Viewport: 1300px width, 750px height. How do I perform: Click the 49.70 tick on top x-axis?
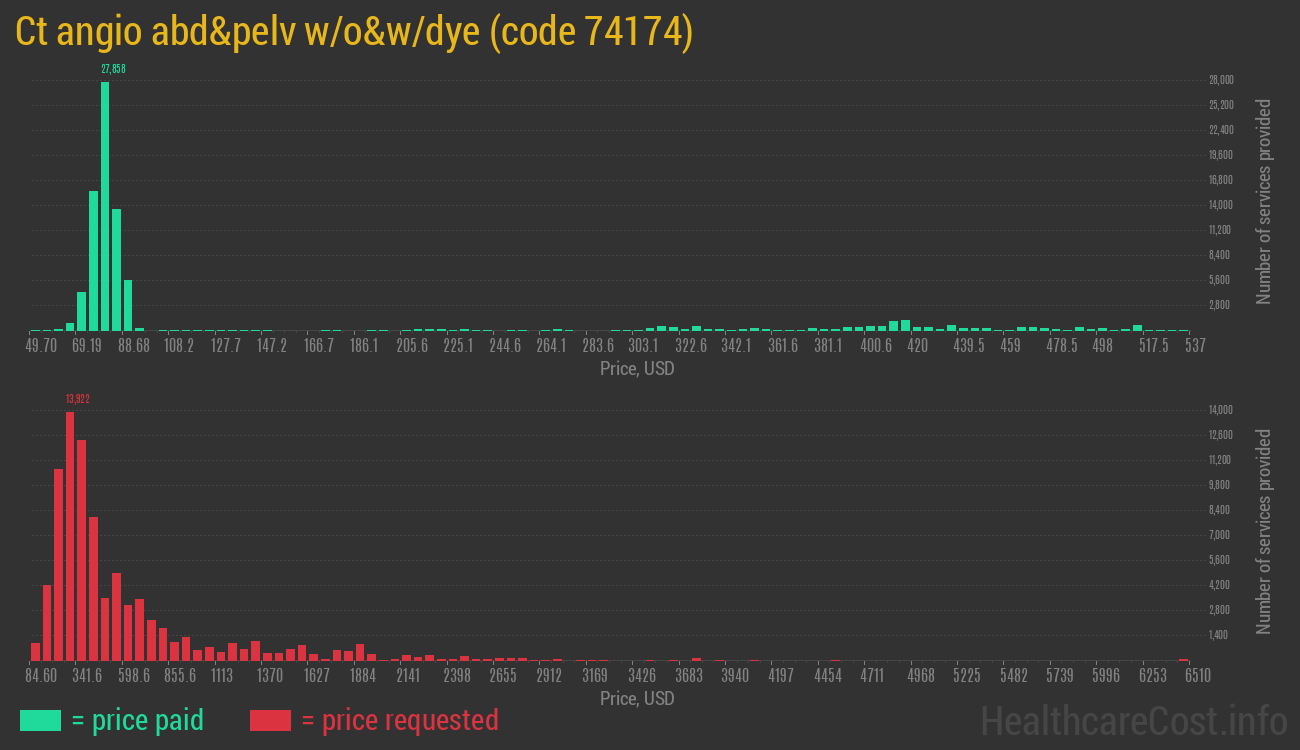coord(41,346)
